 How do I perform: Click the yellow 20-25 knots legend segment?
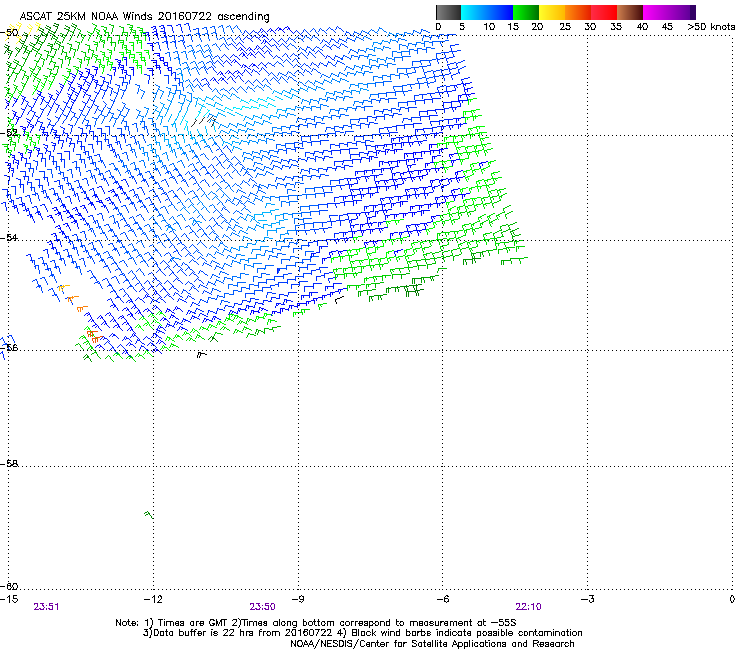(552, 12)
